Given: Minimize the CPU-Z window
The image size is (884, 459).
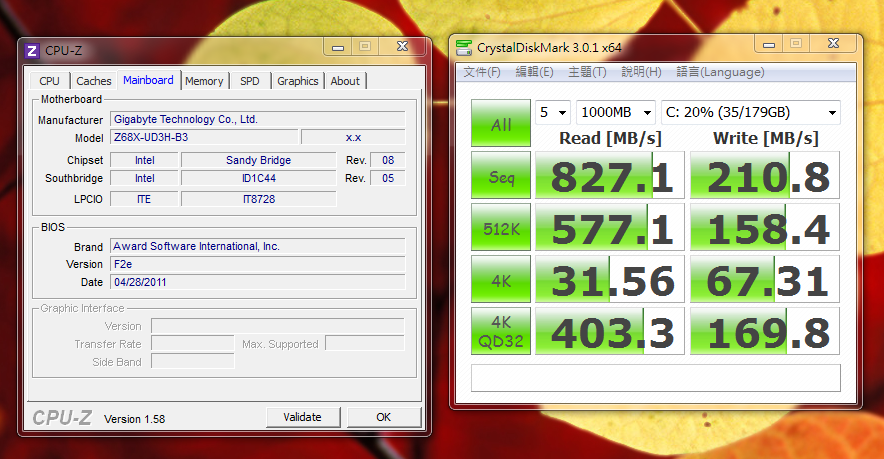Looking at the screenshot, I should pos(338,47).
